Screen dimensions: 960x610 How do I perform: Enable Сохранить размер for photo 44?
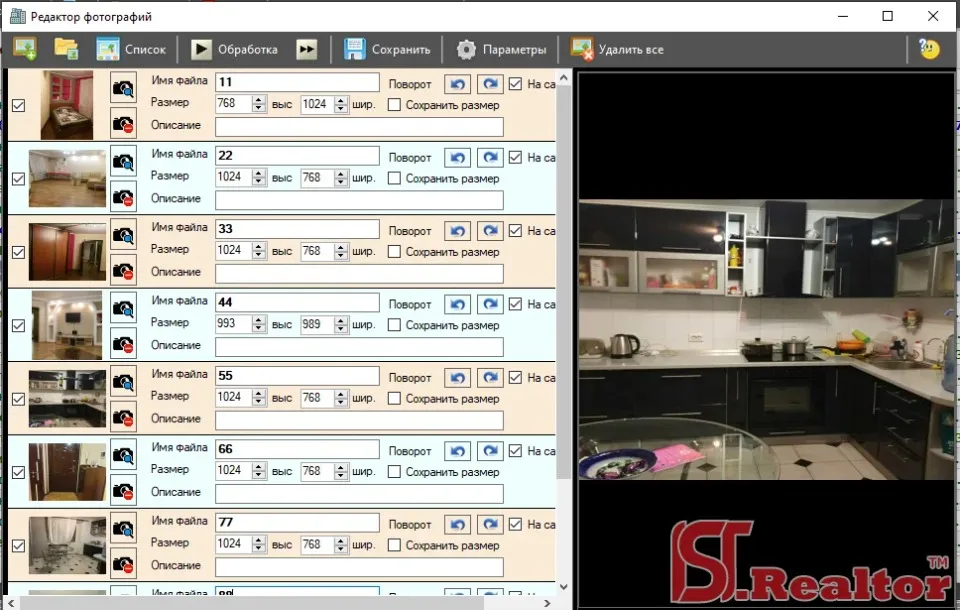(x=394, y=325)
